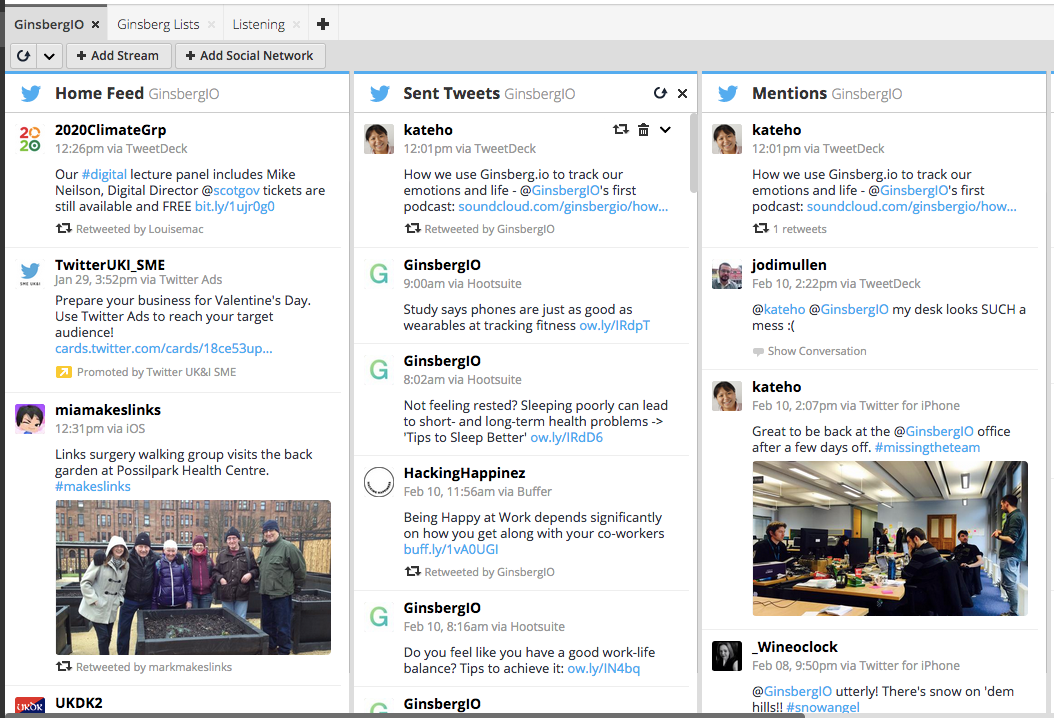Open _Wineoclock avatar
1054x718 pixels.
coord(727,655)
